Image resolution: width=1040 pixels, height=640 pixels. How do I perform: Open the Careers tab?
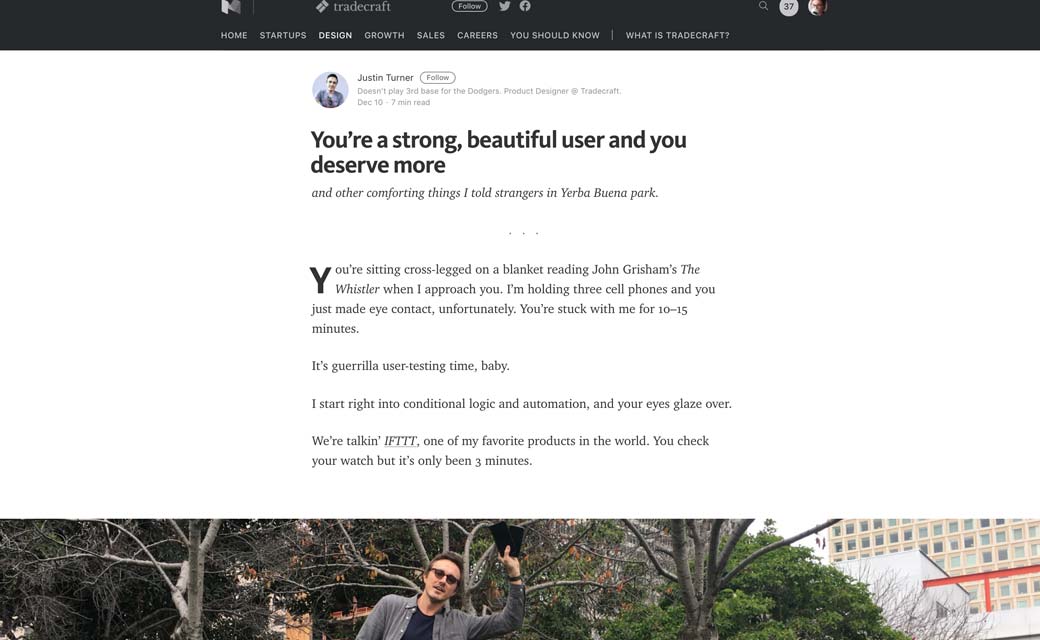[477, 35]
